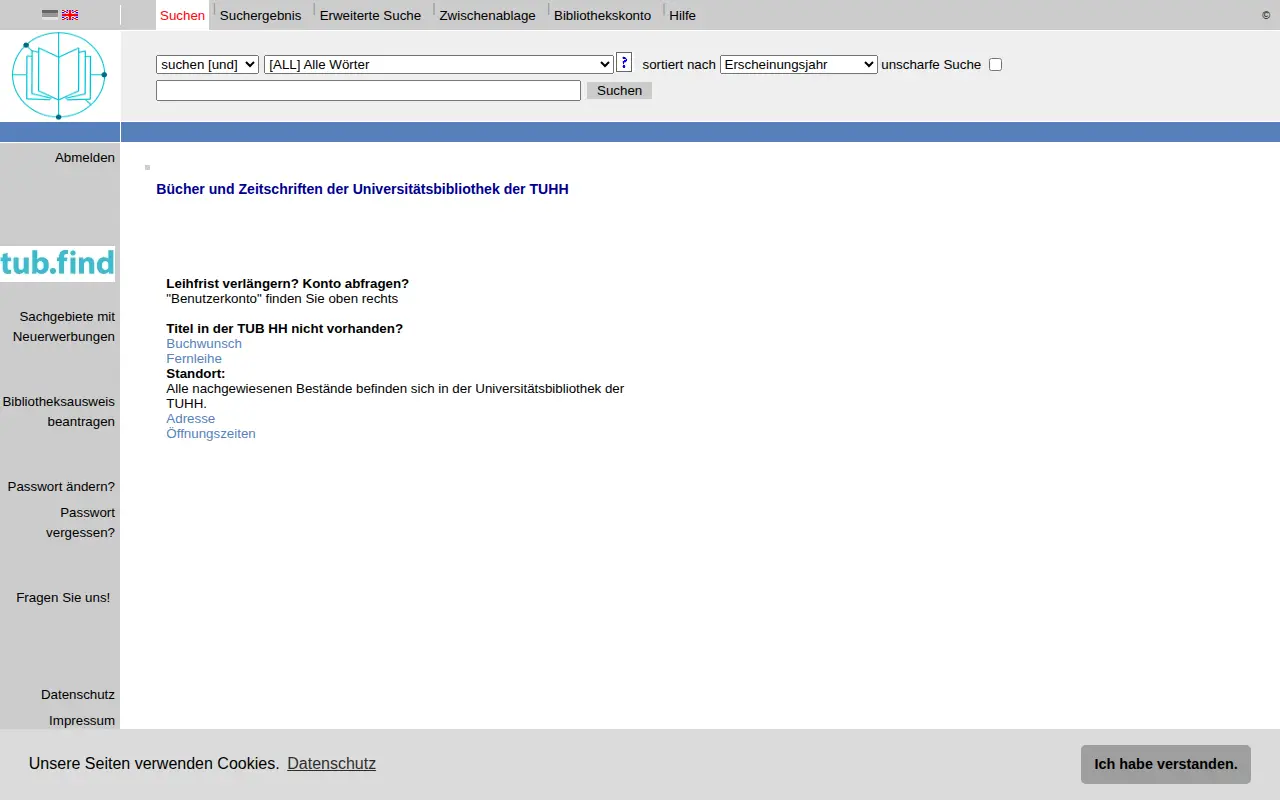Click the 'Standort:' label
Viewport: 1280px width, 800px height.
(196, 373)
